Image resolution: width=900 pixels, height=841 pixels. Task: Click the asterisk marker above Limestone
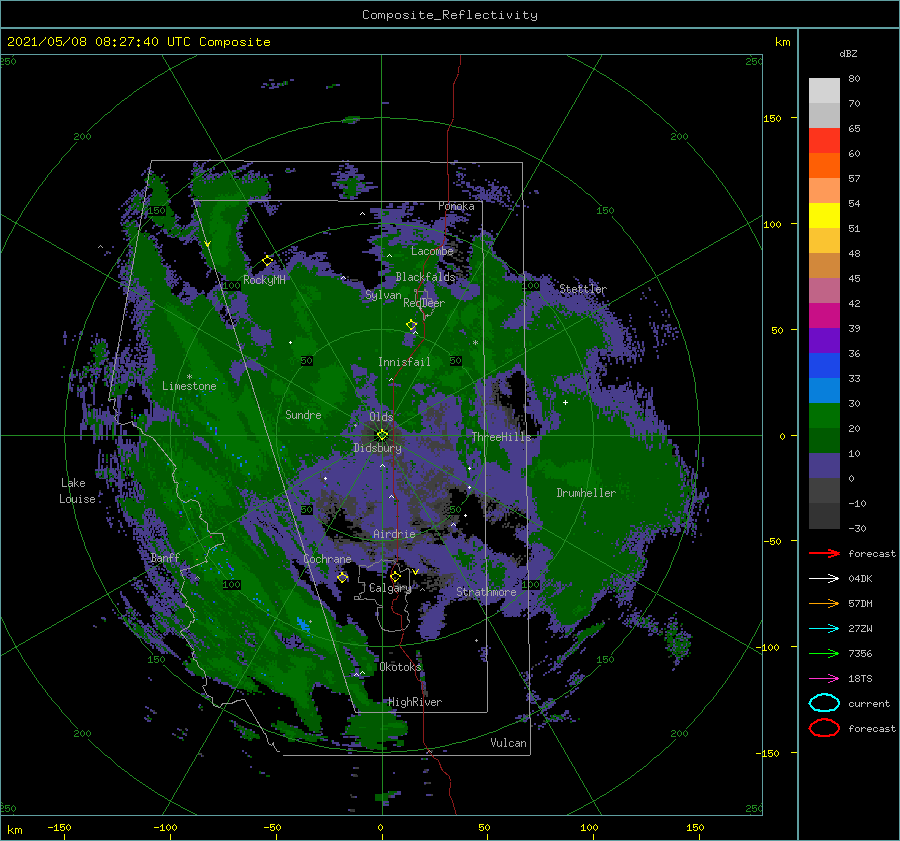click(x=189, y=377)
